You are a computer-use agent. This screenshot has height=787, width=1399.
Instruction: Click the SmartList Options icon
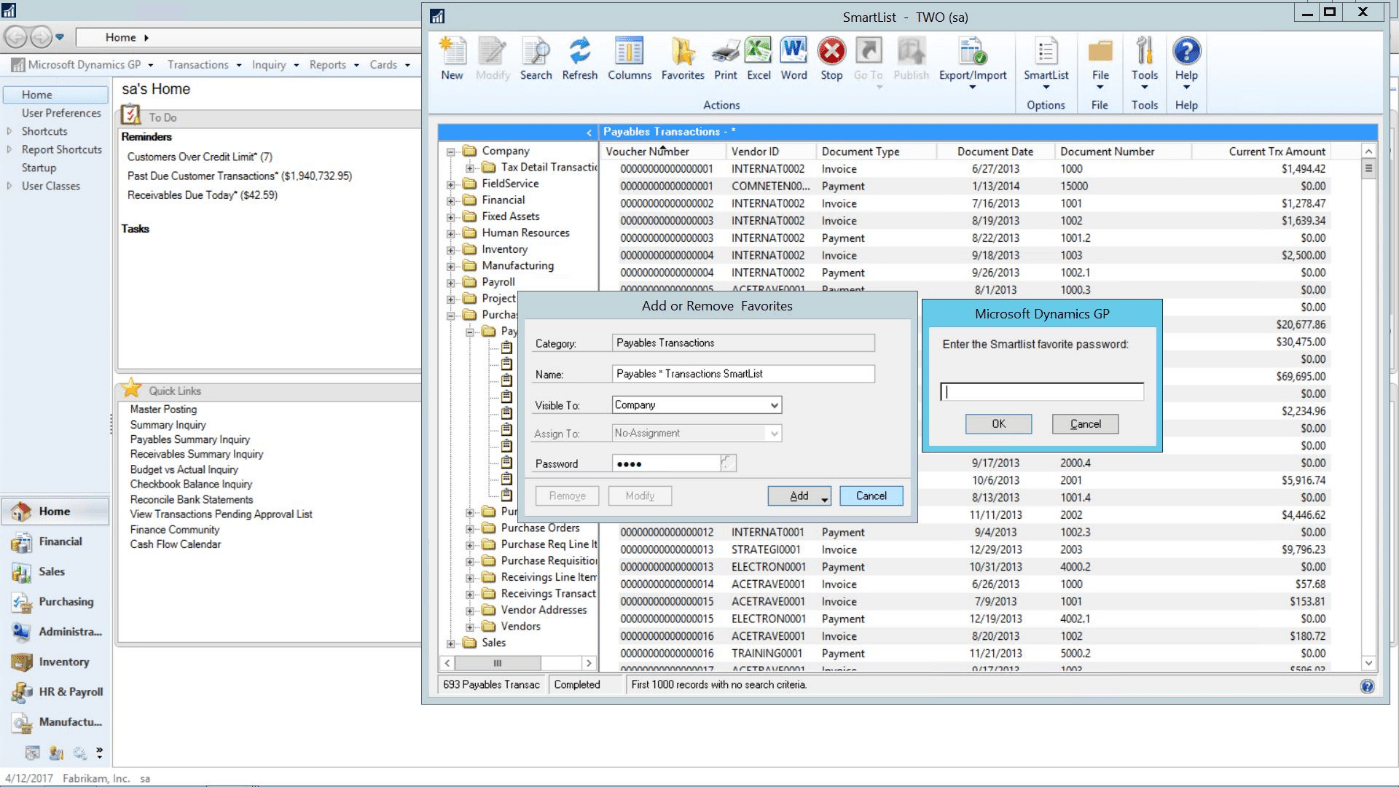coord(1046,51)
